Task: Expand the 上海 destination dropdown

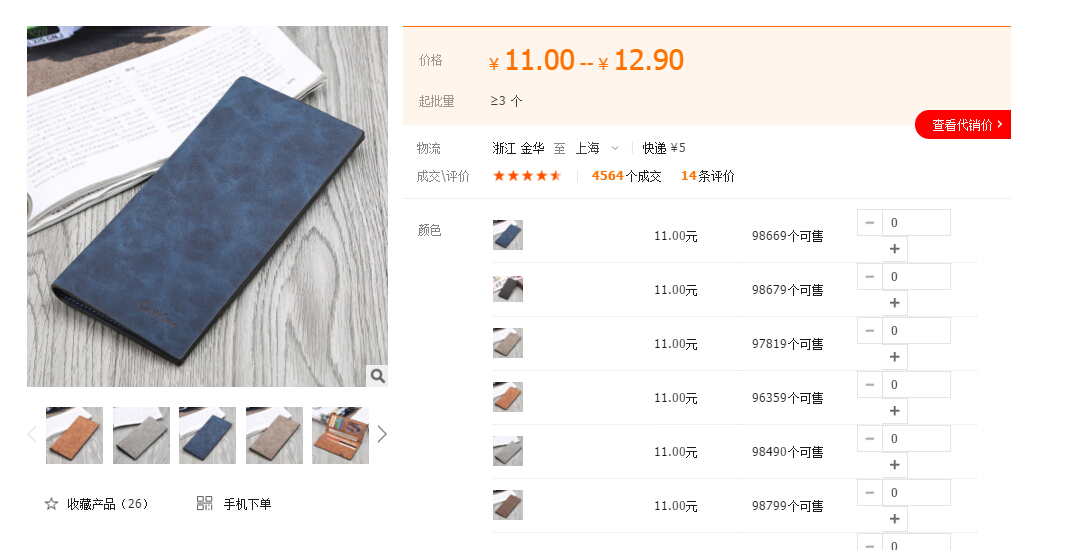Action: click(x=614, y=148)
